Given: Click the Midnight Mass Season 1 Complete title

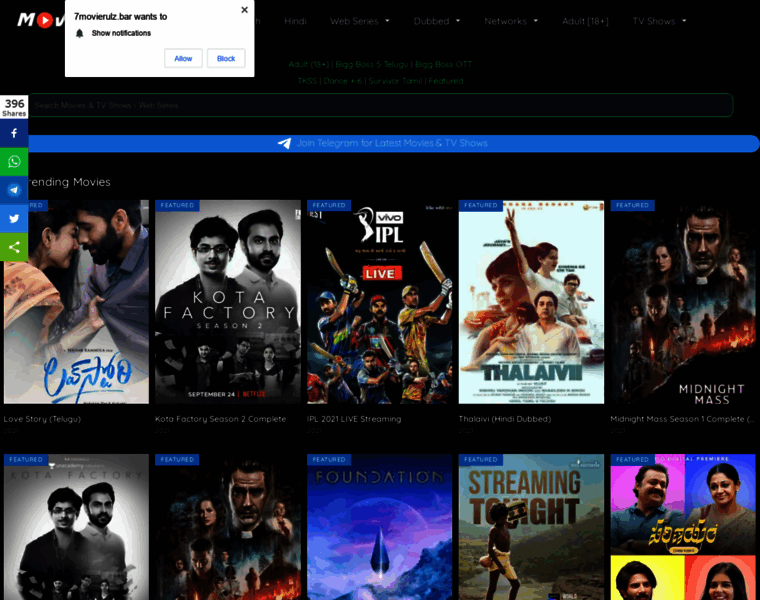Looking at the screenshot, I should pos(681,419).
